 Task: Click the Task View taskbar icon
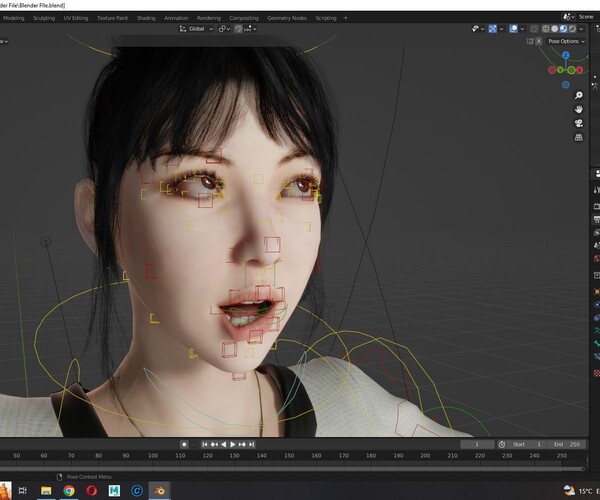click(23, 490)
